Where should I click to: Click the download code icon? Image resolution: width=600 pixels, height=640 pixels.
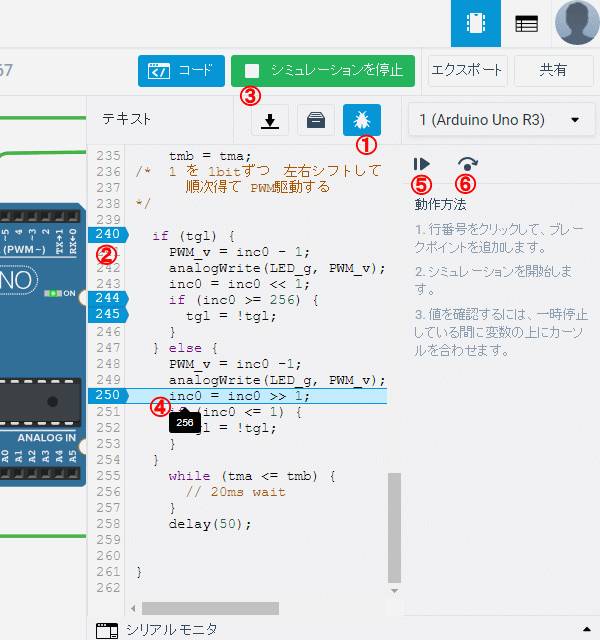point(269,120)
